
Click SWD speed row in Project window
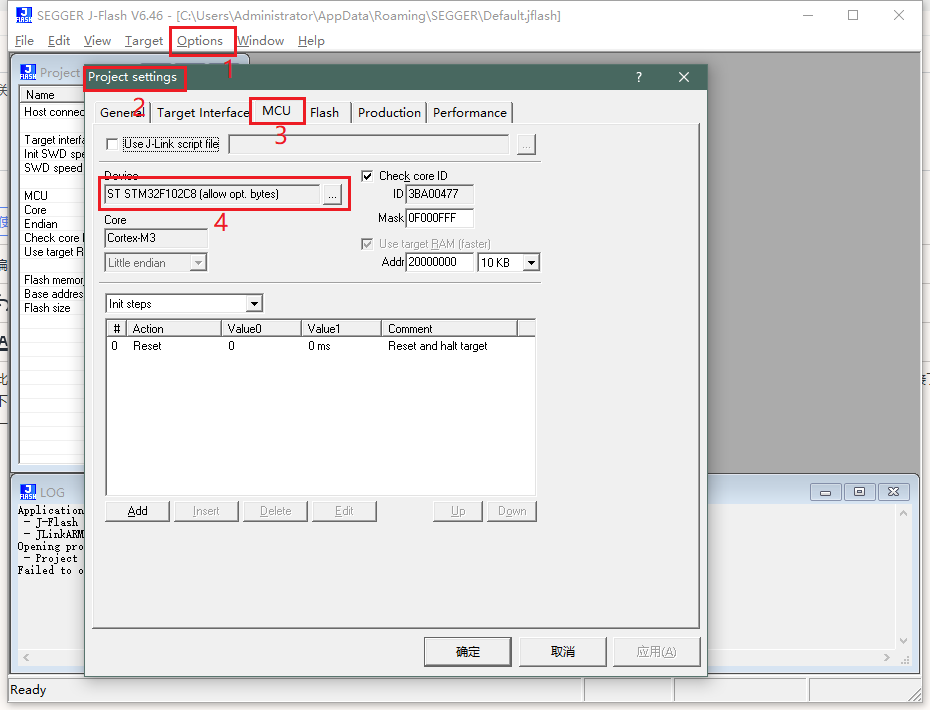click(x=53, y=168)
